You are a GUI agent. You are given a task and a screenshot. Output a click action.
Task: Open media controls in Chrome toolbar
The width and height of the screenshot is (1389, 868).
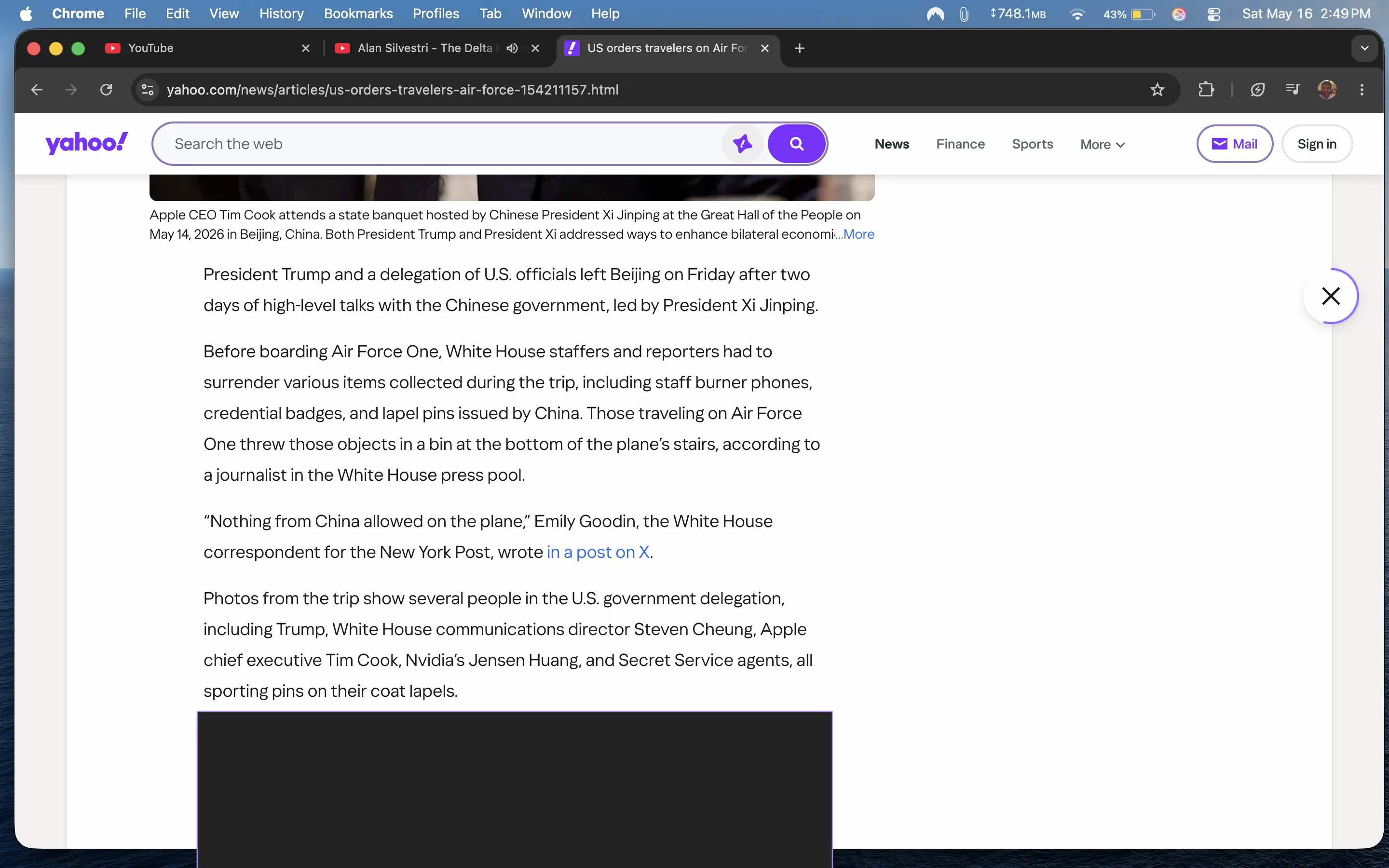(1292, 90)
